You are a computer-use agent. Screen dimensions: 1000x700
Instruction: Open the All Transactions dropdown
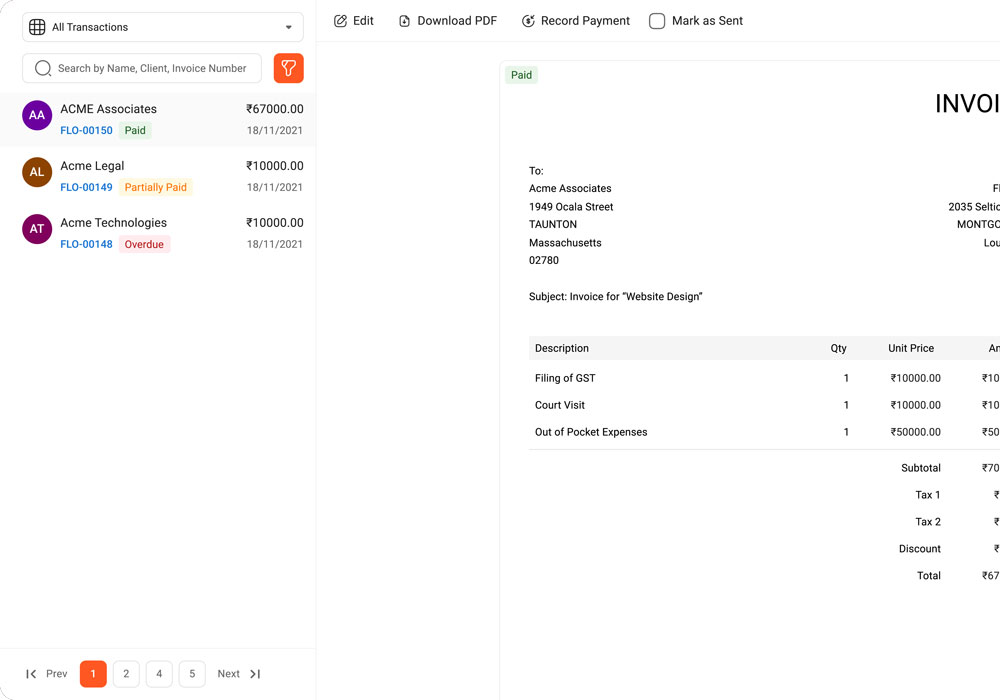[163, 27]
